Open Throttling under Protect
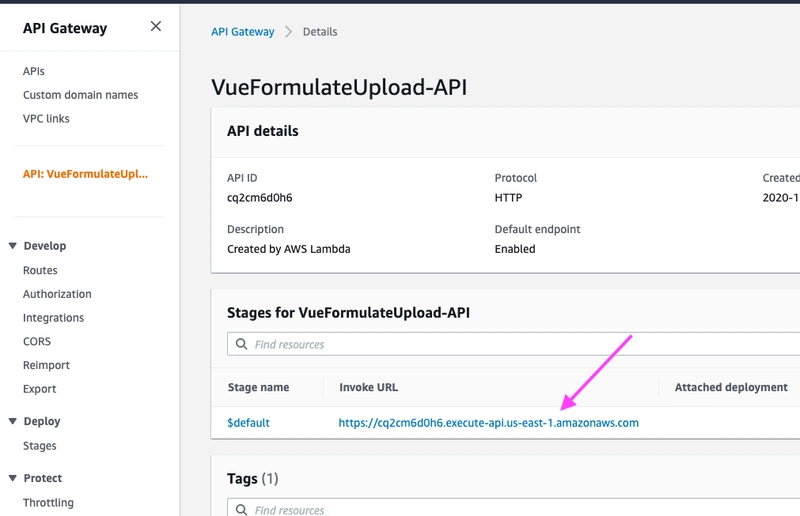Image resolution: width=800 pixels, height=516 pixels. pos(48,503)
